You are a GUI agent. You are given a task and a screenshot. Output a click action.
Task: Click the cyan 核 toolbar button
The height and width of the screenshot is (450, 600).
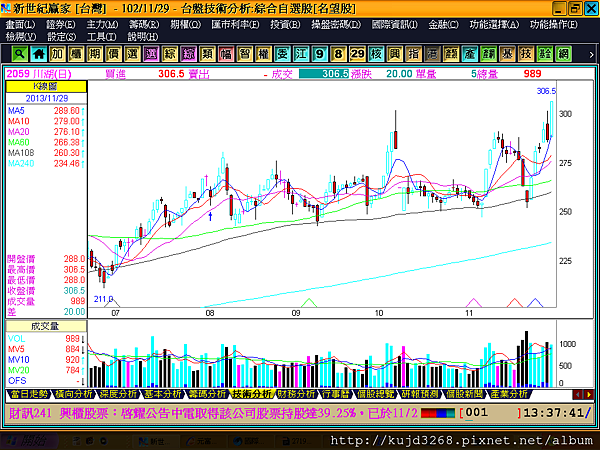click(376, 54)
